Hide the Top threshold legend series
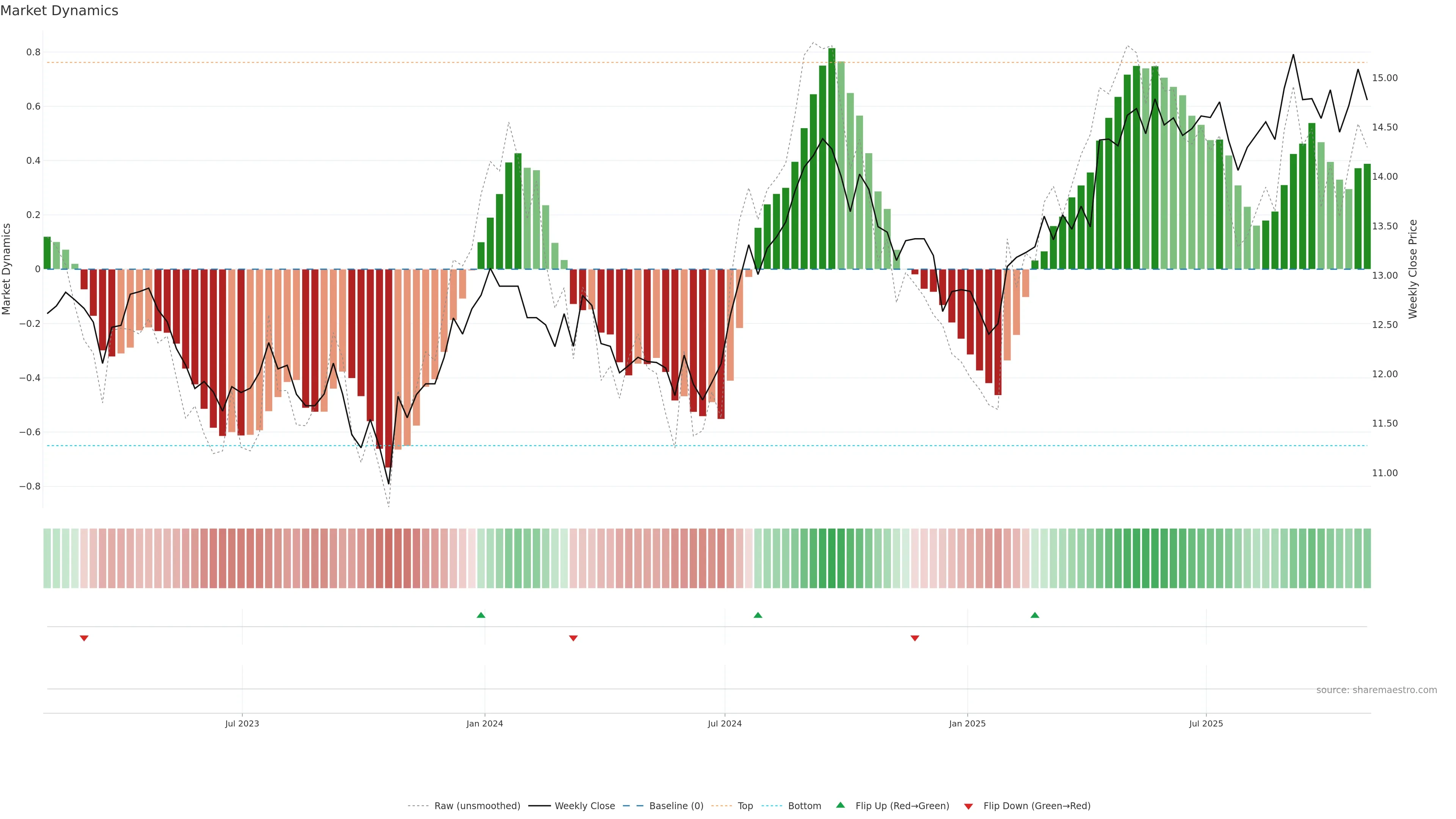This screenshot has width=1456, height=819. coord(745,805)
